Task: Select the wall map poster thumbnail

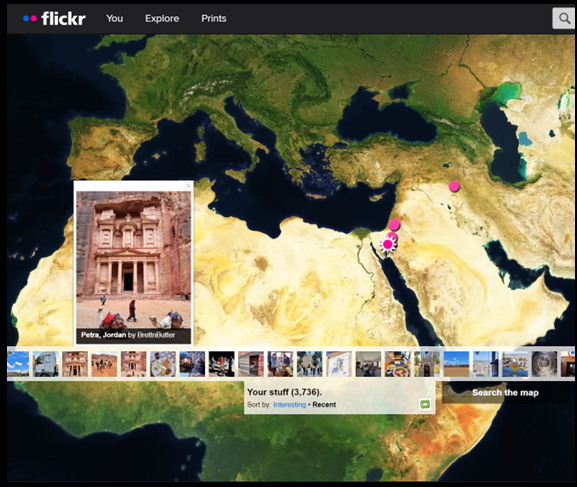Action: 339,364
